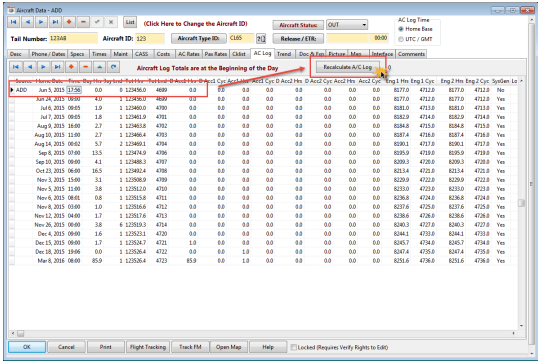This screenshot has width=538, height=361.
Task: Click the AC Log grid vertical scrollbar thumb
Action: [x=522, y=203]
